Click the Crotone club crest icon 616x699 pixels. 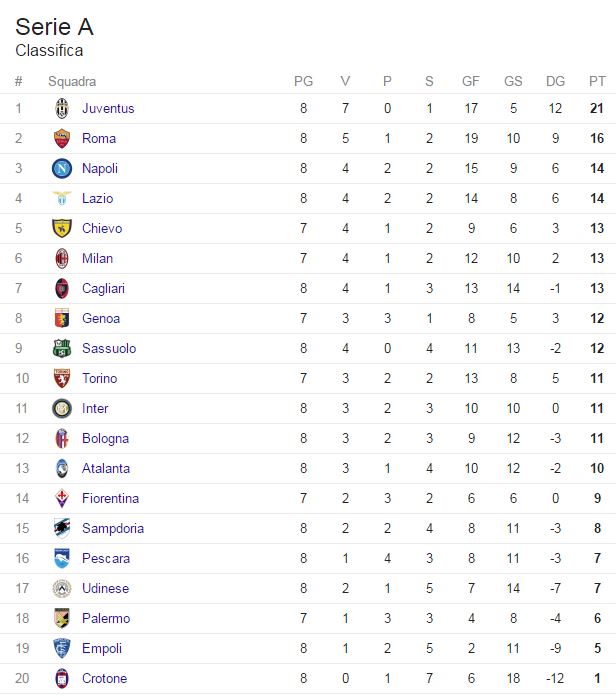tap(62, 678)
